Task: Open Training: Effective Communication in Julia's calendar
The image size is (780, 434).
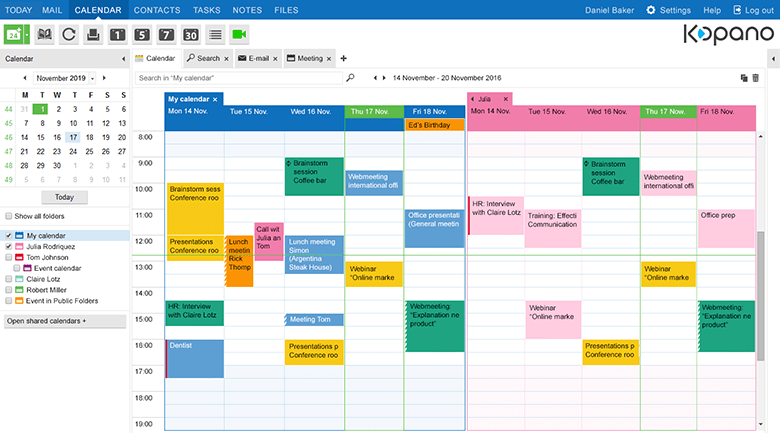Action: click(553, 228)
